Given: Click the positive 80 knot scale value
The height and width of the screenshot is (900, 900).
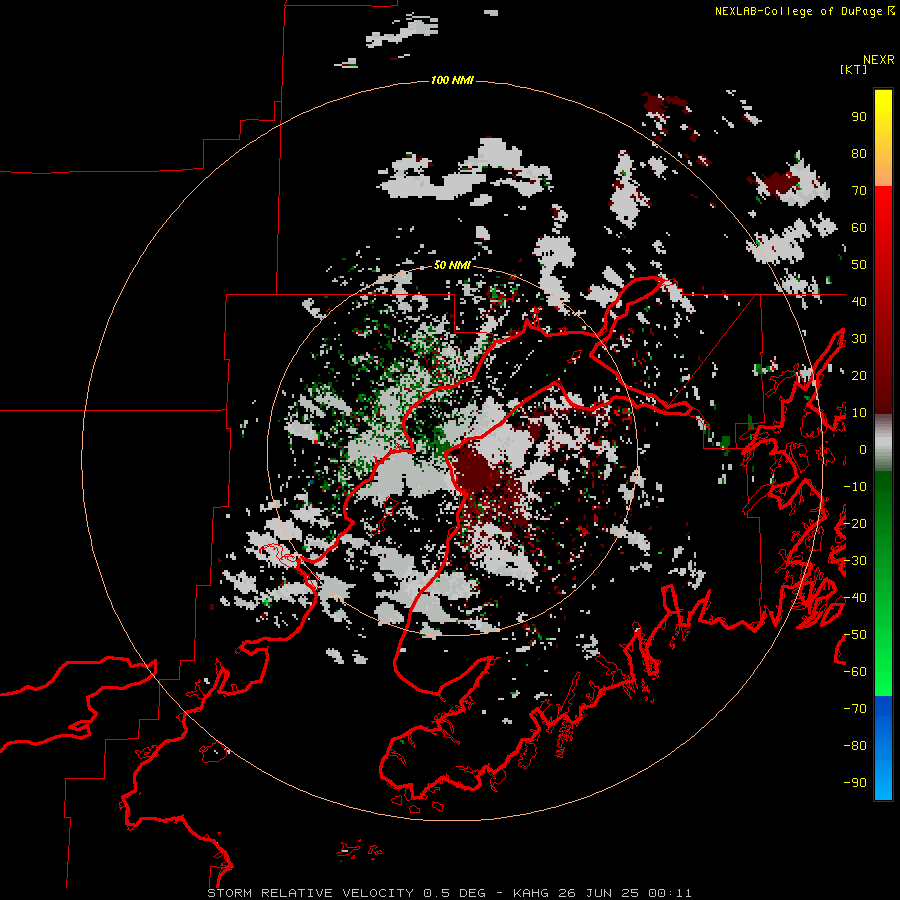Looking at the screenshot, I should tap(859, 154).
